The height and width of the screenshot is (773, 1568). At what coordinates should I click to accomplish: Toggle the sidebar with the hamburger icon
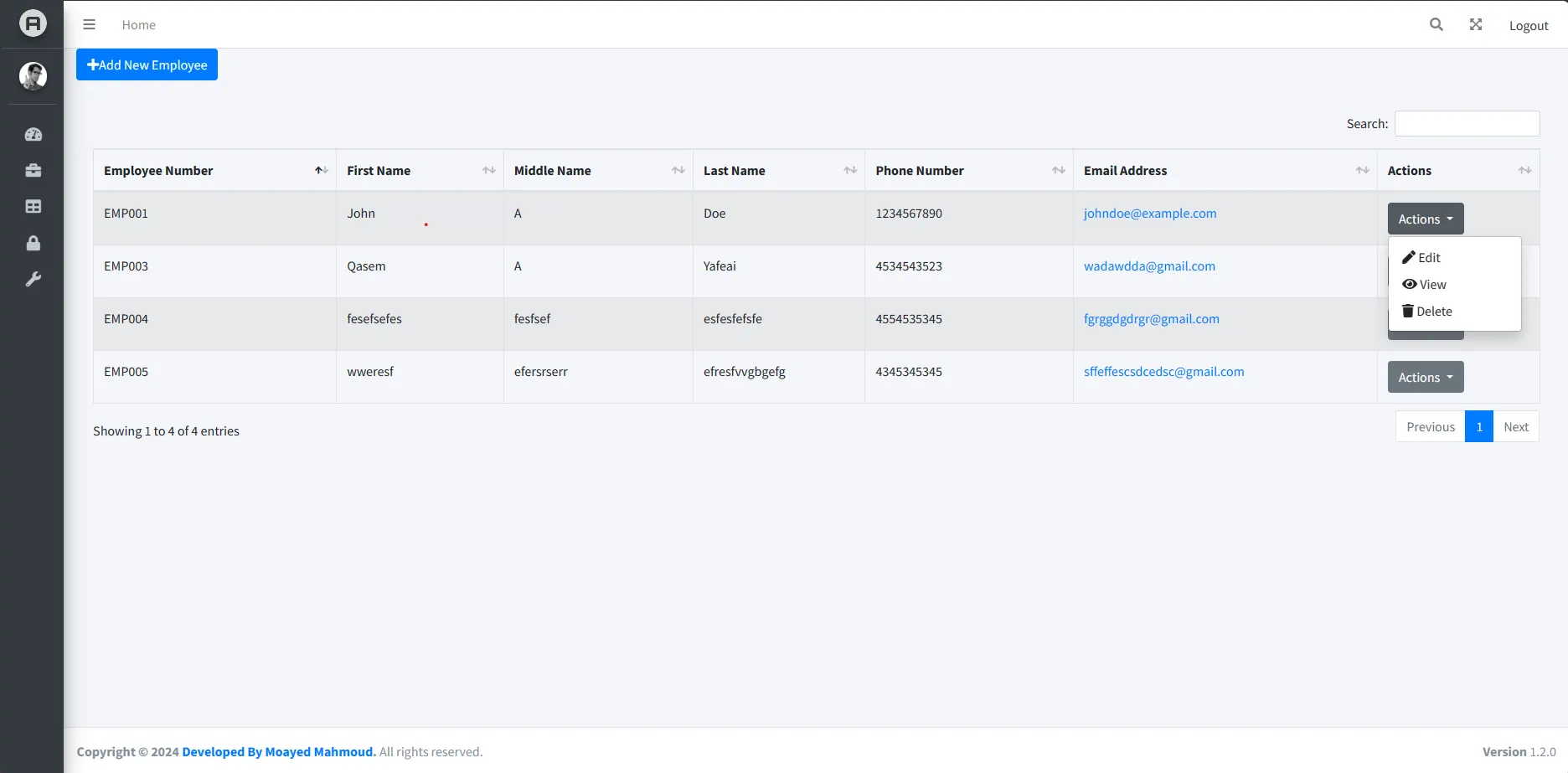click(89, 24)
